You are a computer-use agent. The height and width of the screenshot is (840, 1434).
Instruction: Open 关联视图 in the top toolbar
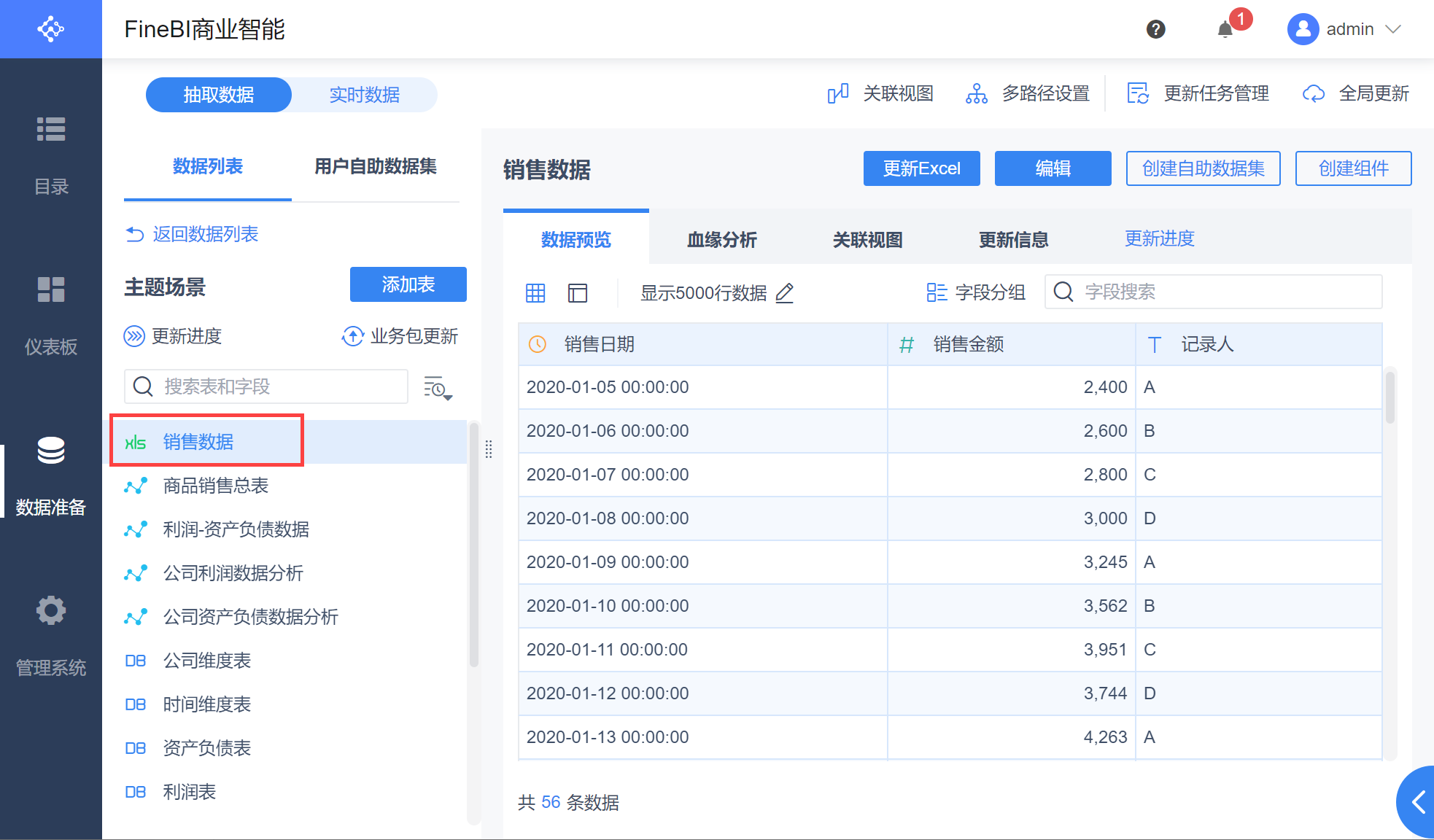point(881,93)
